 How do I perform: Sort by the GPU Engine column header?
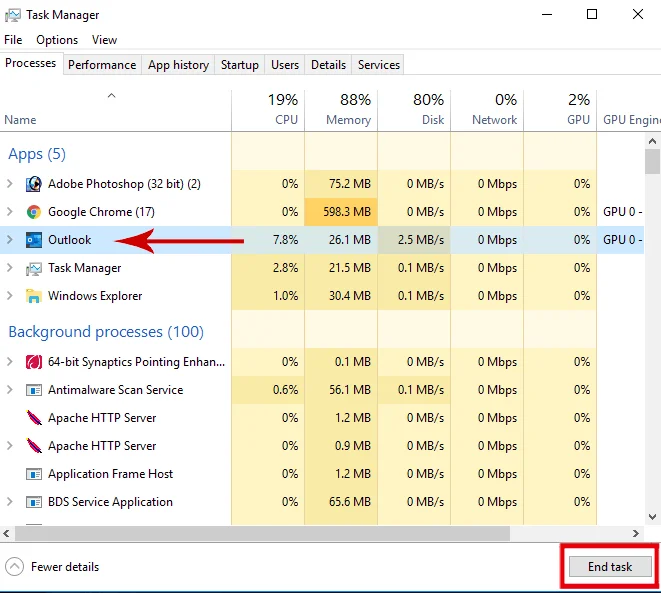click(x=629, y=110)
